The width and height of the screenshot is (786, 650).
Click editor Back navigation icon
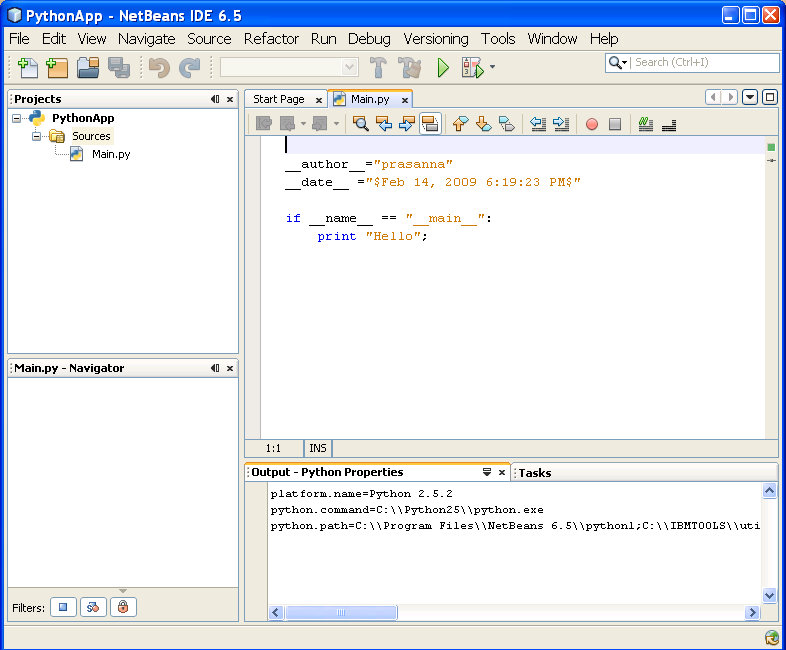tap(287, 123)
